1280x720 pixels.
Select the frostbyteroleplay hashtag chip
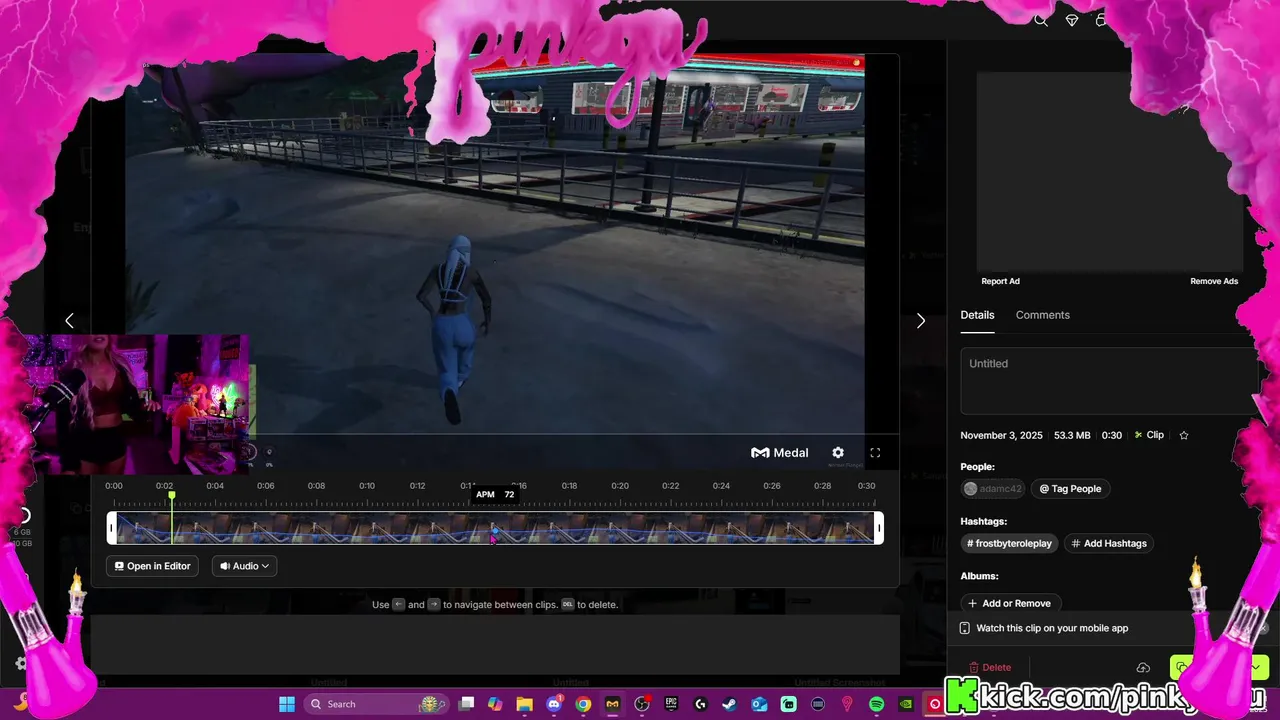1009,543
